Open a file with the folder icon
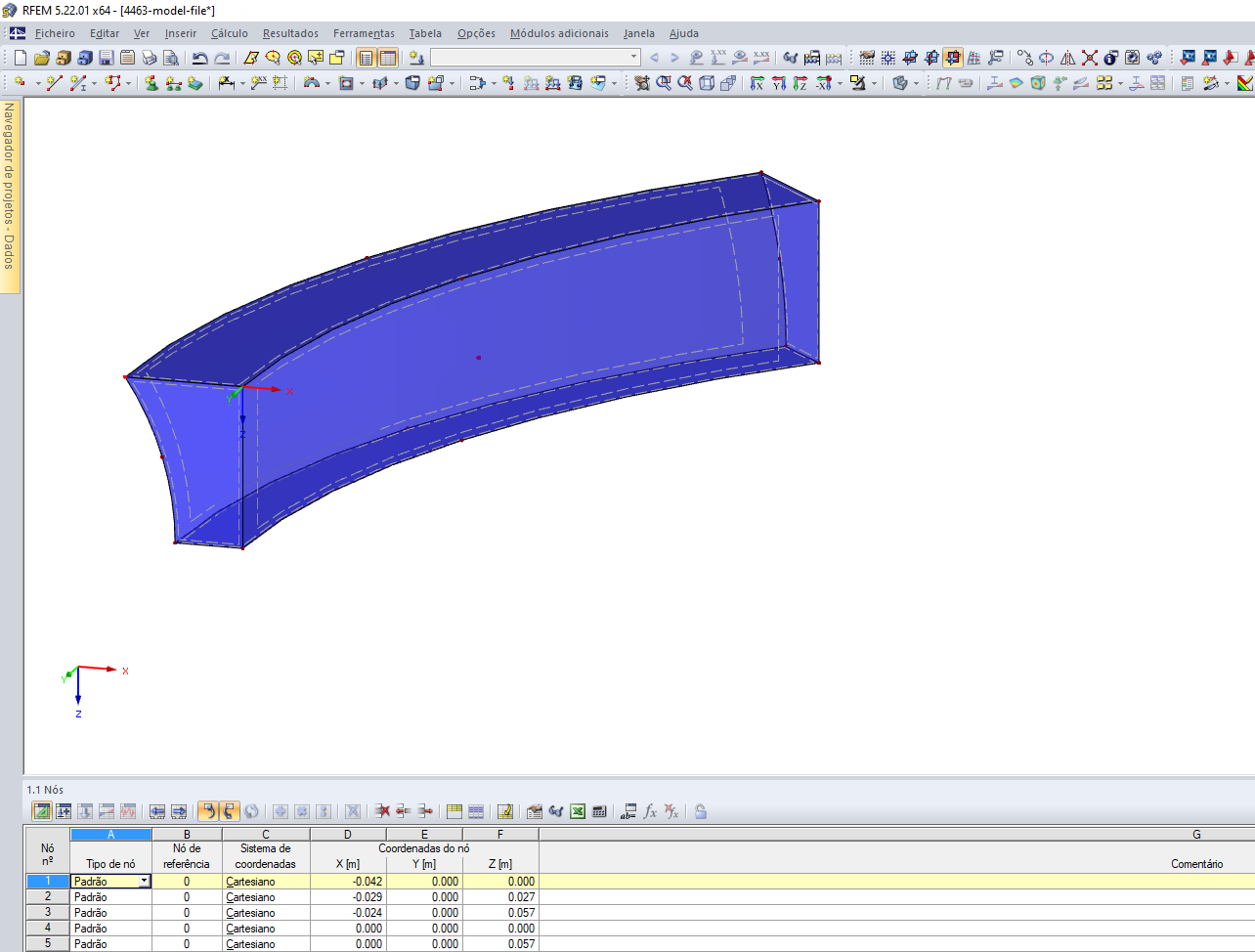This screenshot has width=1255, height=952. tap(42, 58)
